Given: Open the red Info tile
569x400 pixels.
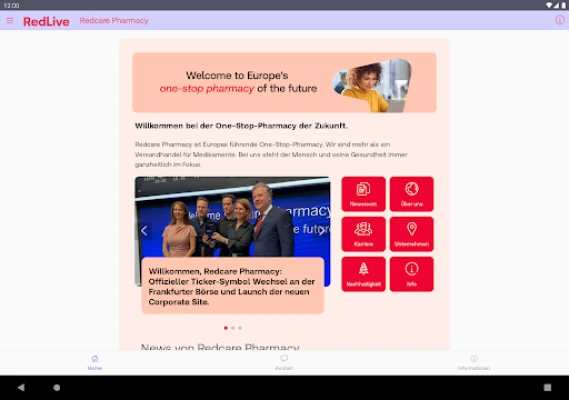Looking at the screenshot, I should 412,274.
